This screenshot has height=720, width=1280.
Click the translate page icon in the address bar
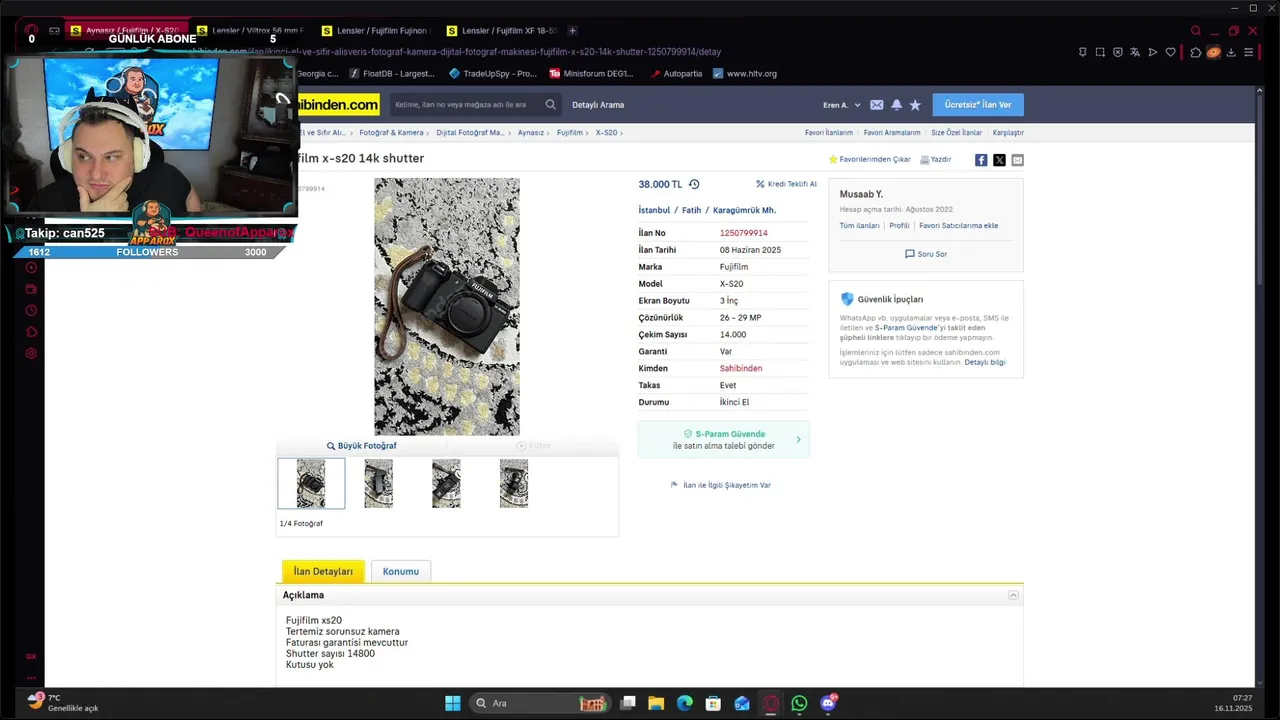click(x=1135, y=52)
